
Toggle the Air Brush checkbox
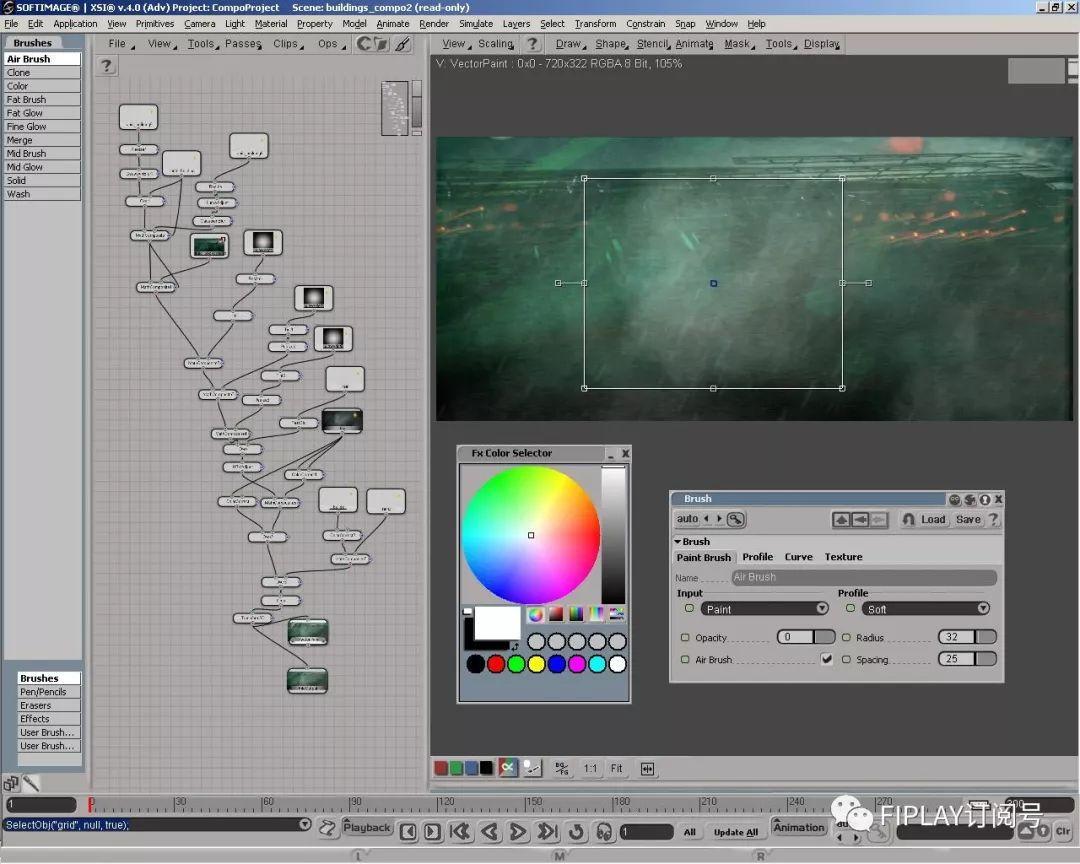tap(826, 660)
